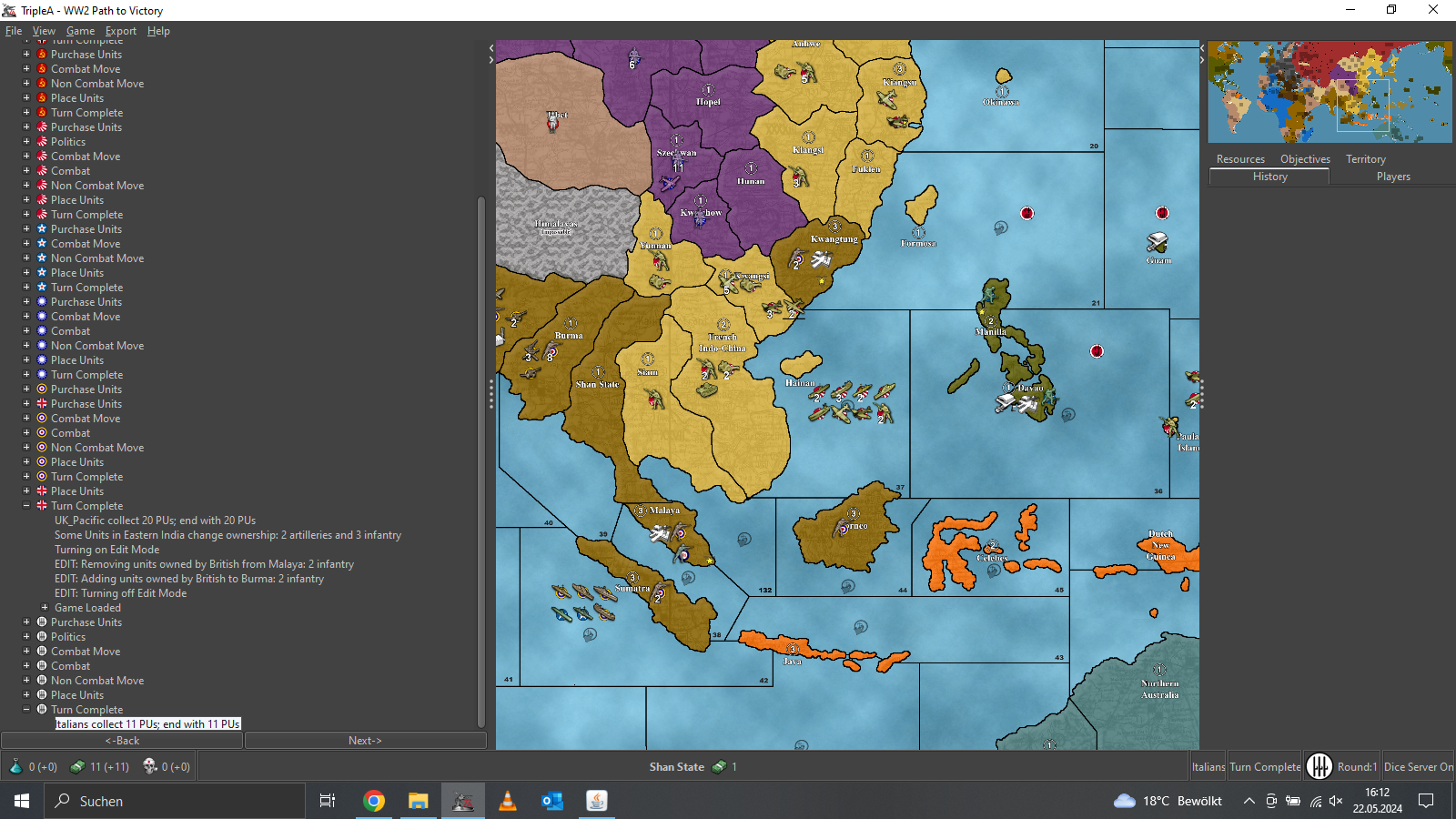Click the Next-> button
Viewport: 1456px width, 819px height.
click(365, 741)
